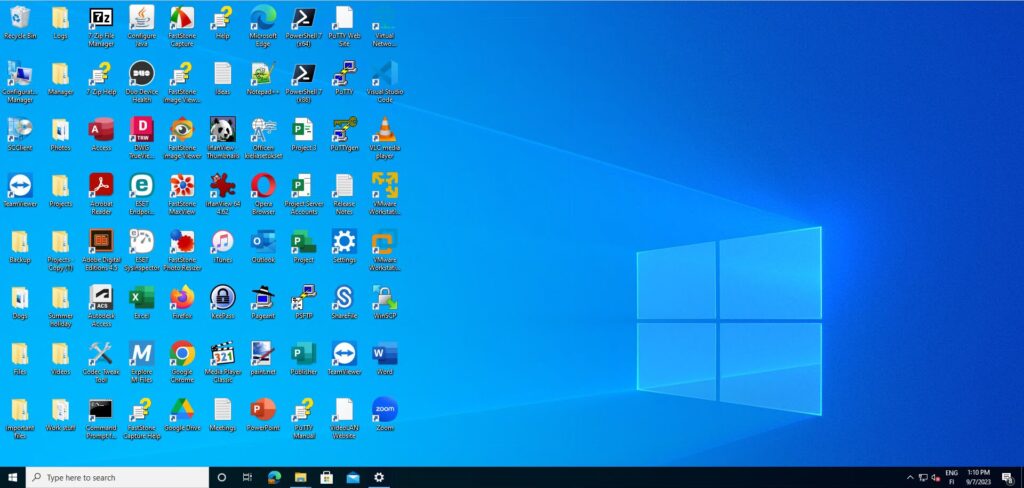Launch Notepad++ from the desktop
1024x488 pixels.
point(263,74)
